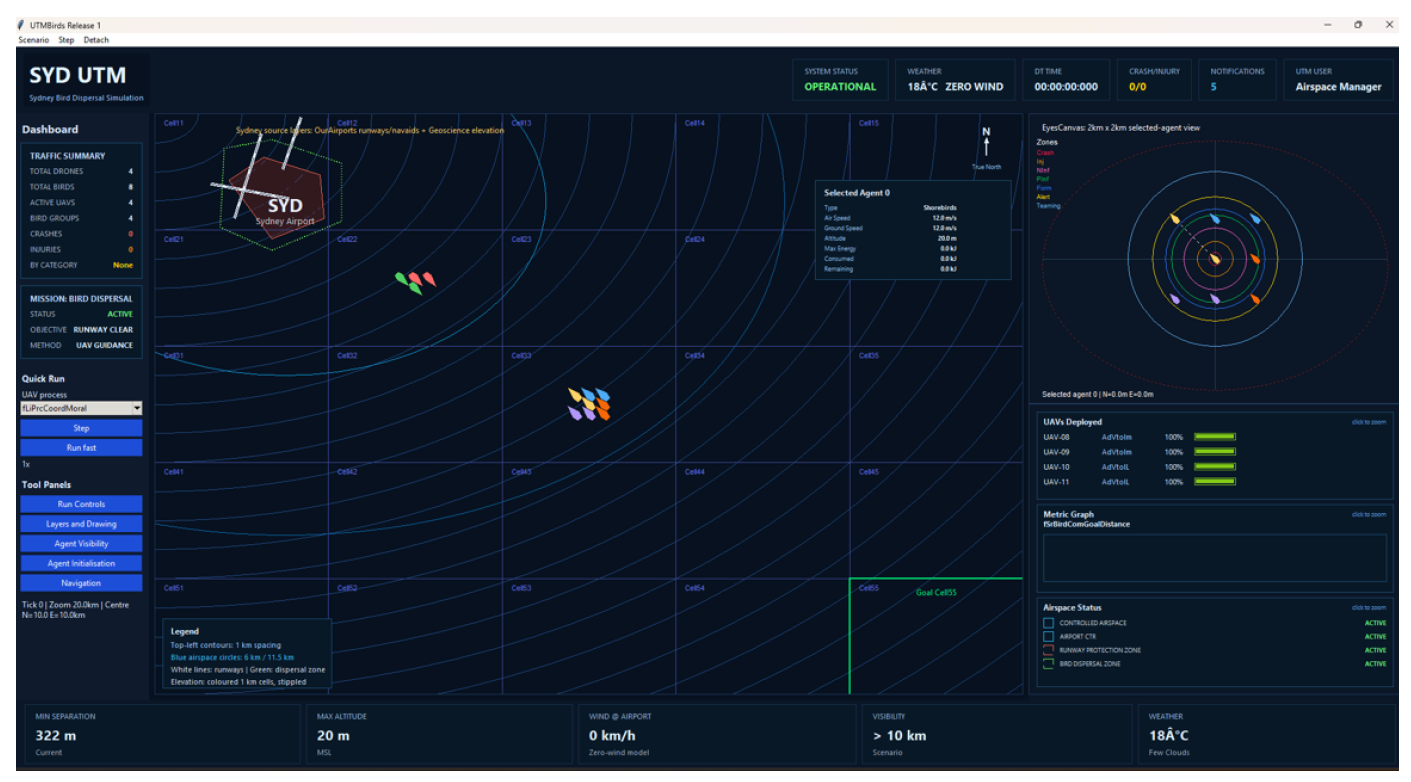The height and width of the screenshot is (782, 1411).
Task: Click the True North arrow on the map
Action: [986, 146]
